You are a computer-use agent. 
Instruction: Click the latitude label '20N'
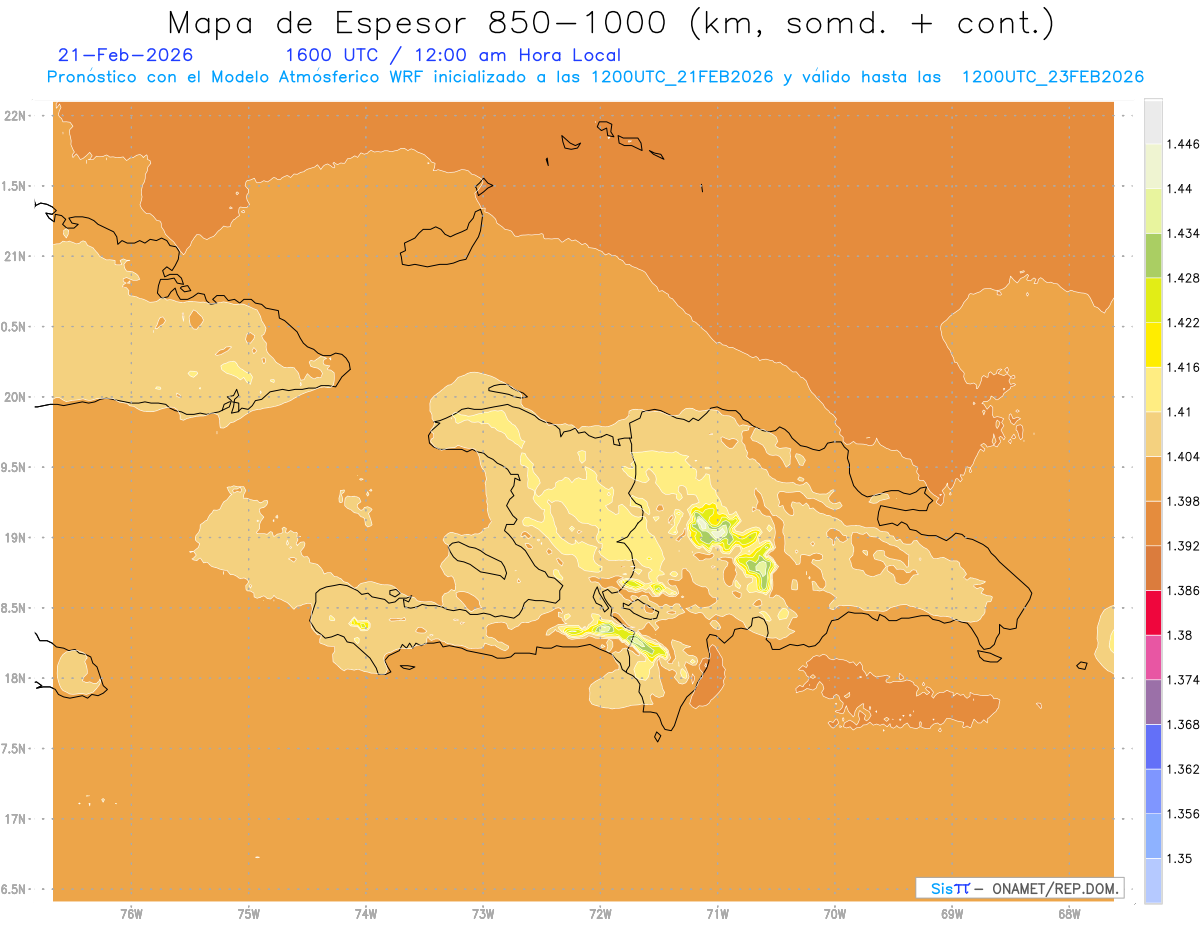click(15, 397)
